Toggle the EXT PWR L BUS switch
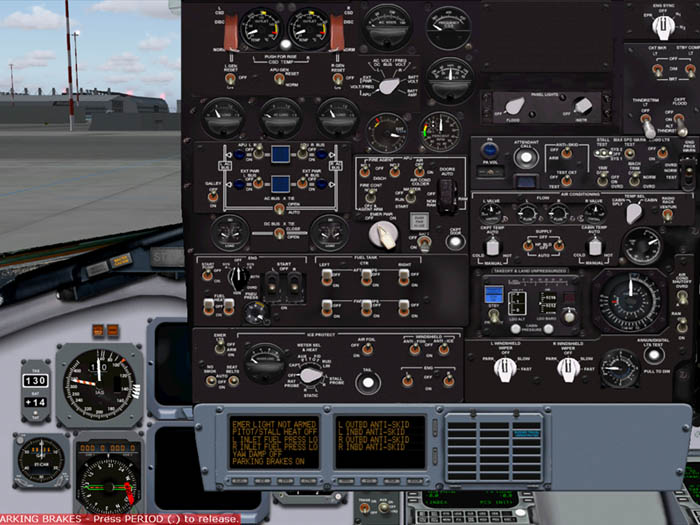700x525 pixels. (x=258, y=183)
